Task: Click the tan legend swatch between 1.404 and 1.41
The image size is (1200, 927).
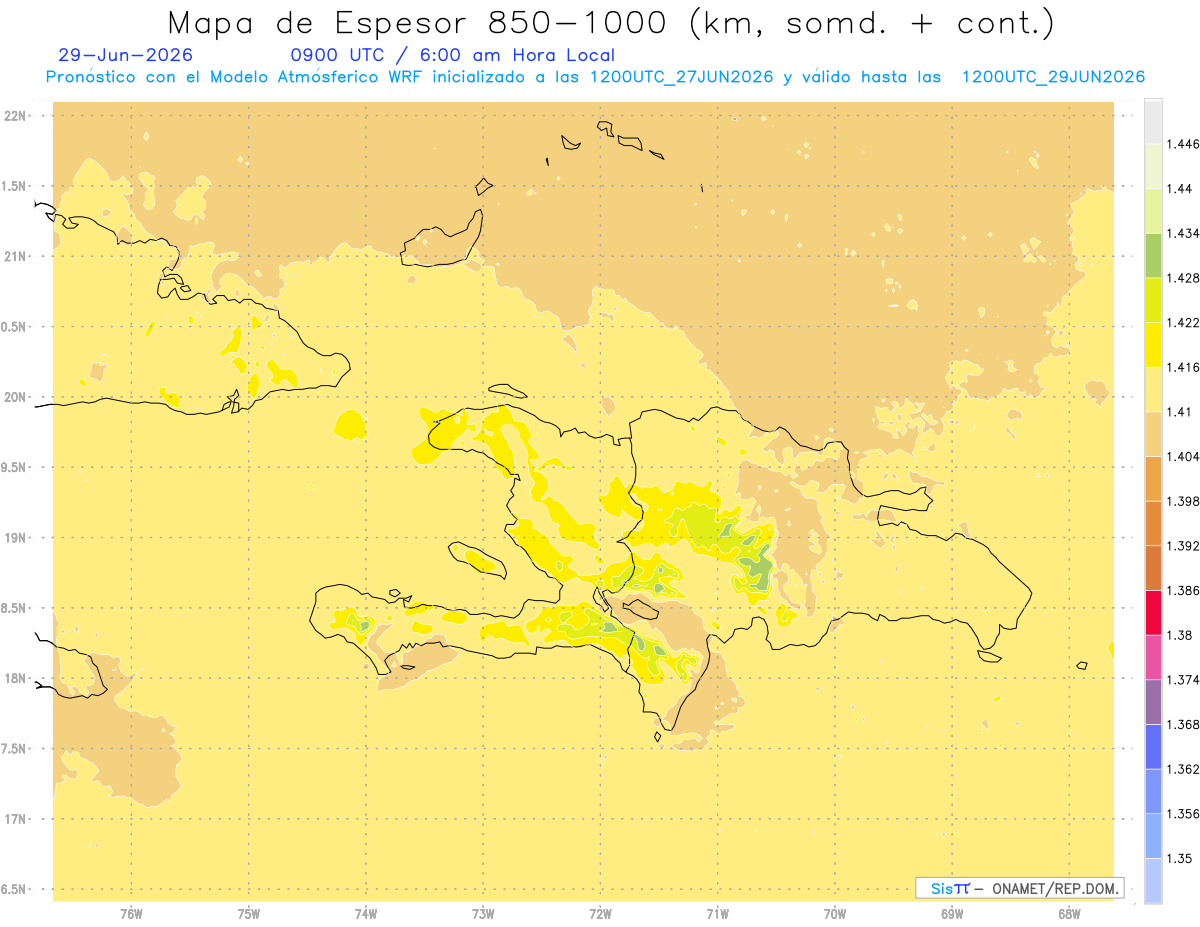Action: pos(1153,434)
